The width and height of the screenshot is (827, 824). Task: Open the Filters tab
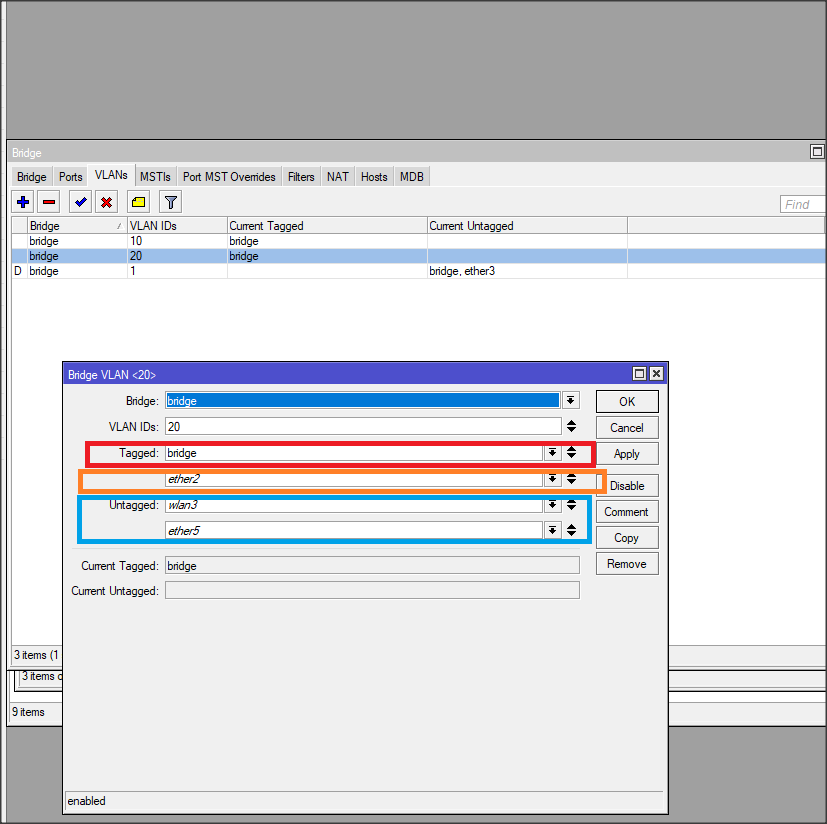click(x=301, y=177)
